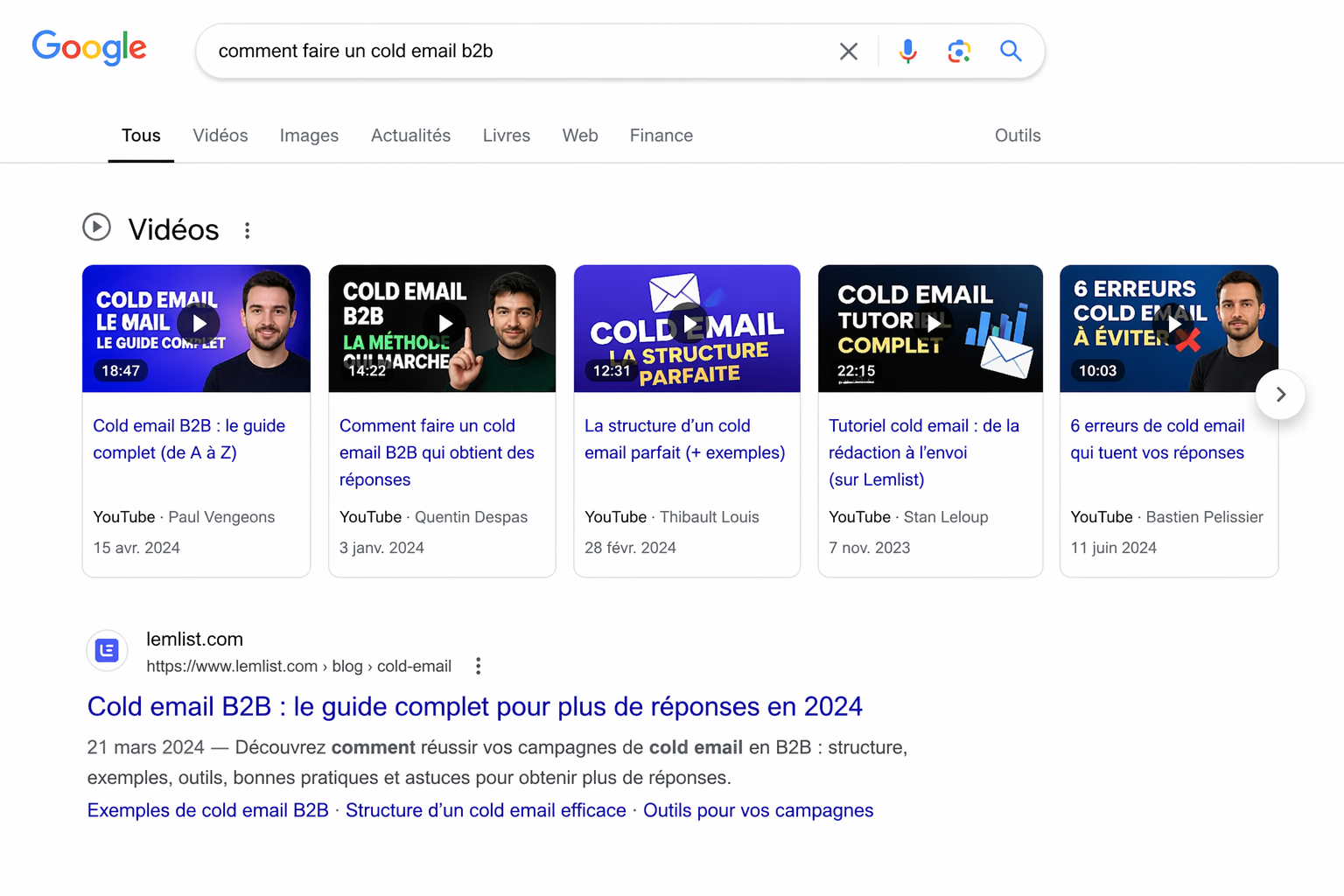Play the 22:15 tutoriel complet thumbnail
The height and width of the screenshot is (896, 1344).
[930, 328]
